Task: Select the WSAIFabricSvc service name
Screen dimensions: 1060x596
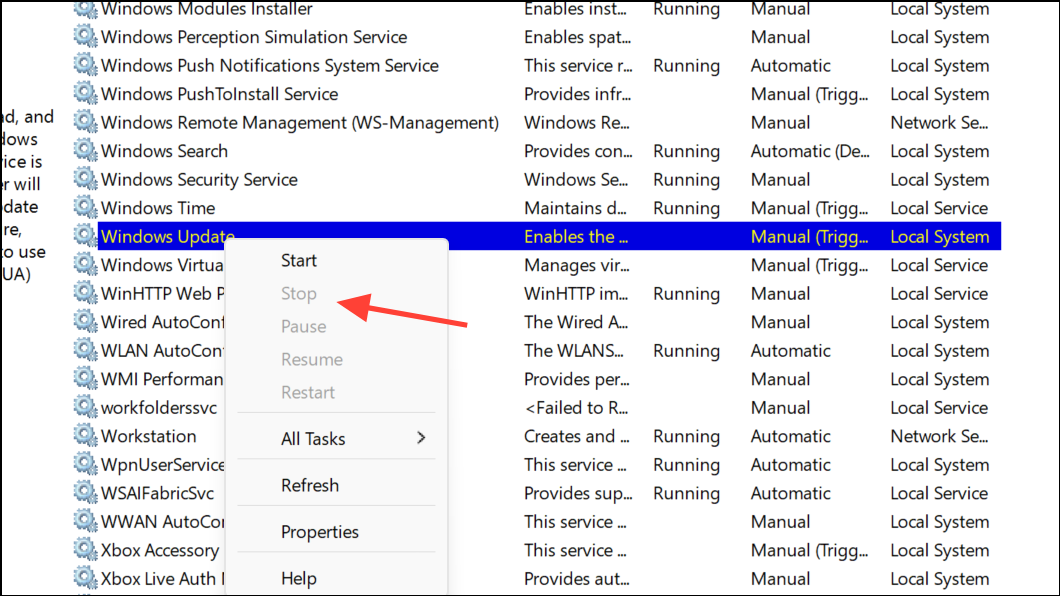Action: (x=158, y=493)
